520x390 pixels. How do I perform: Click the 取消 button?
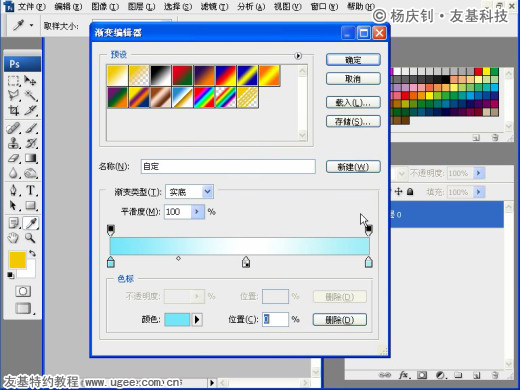point(353,79)
